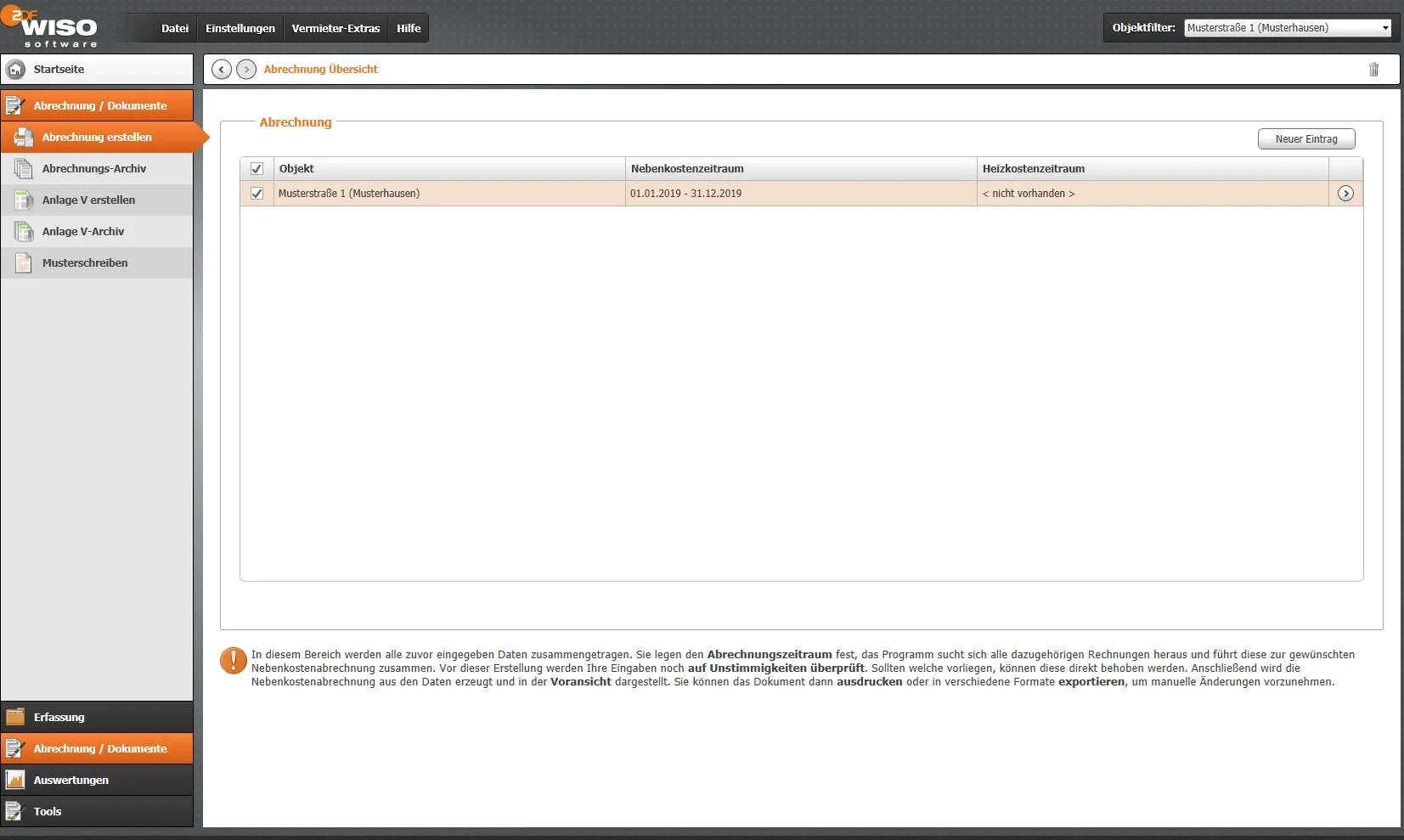Click the trash can delete icon
The width and height of the screenshot is (1404, 840).
point(1373,70)
